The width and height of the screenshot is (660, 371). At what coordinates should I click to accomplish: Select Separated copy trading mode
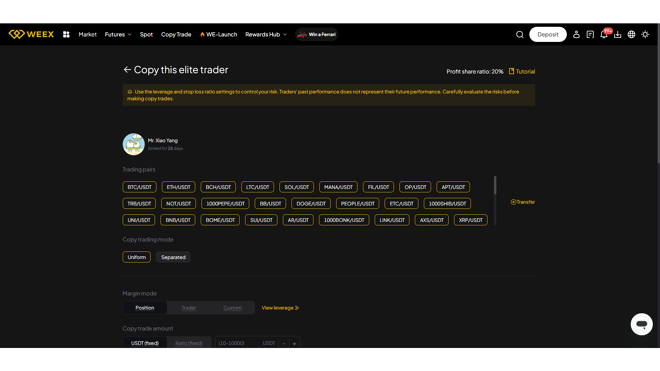click(173, 257)
